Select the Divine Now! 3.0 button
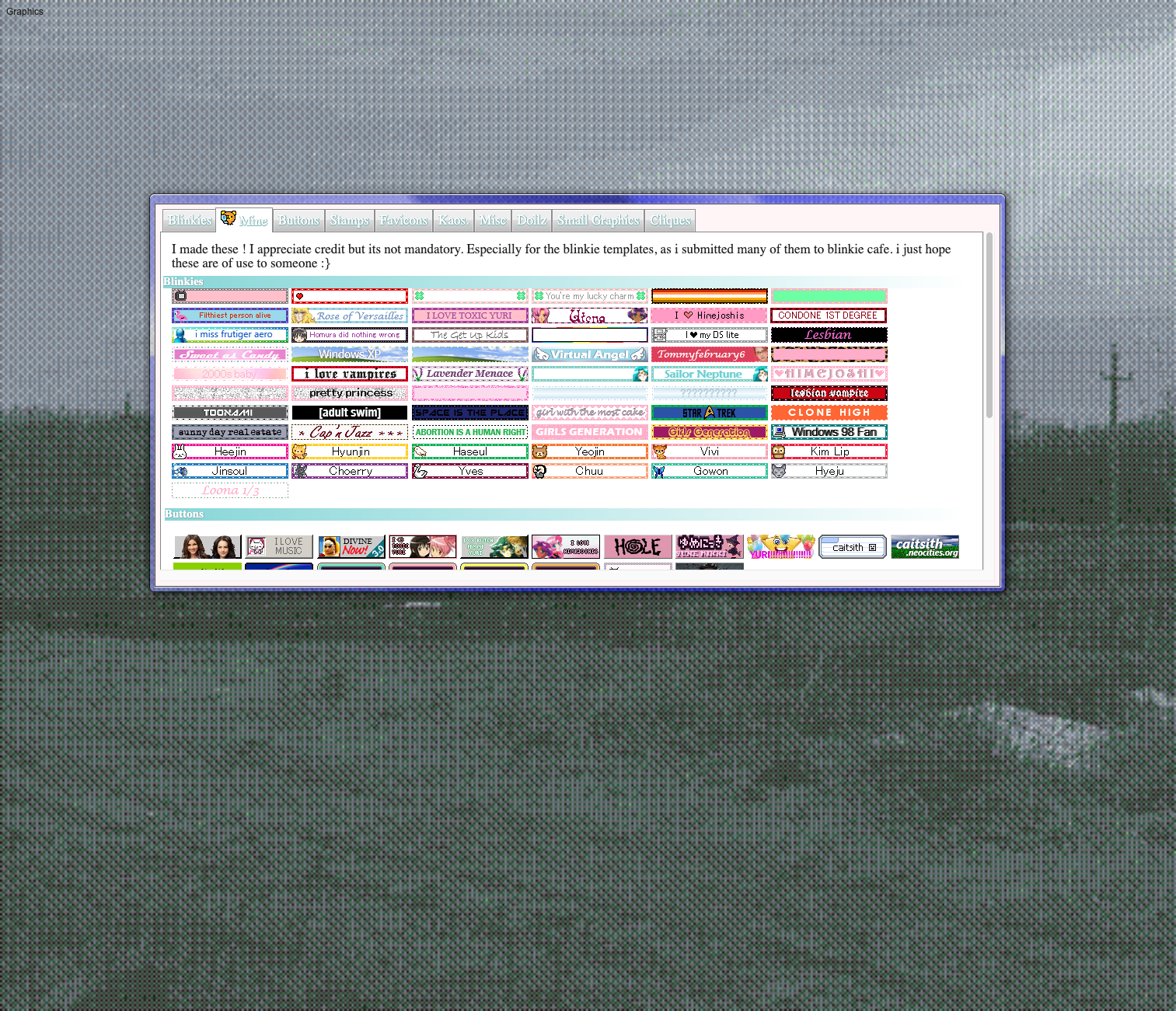1176x1011 pixels. coord(351,547)
